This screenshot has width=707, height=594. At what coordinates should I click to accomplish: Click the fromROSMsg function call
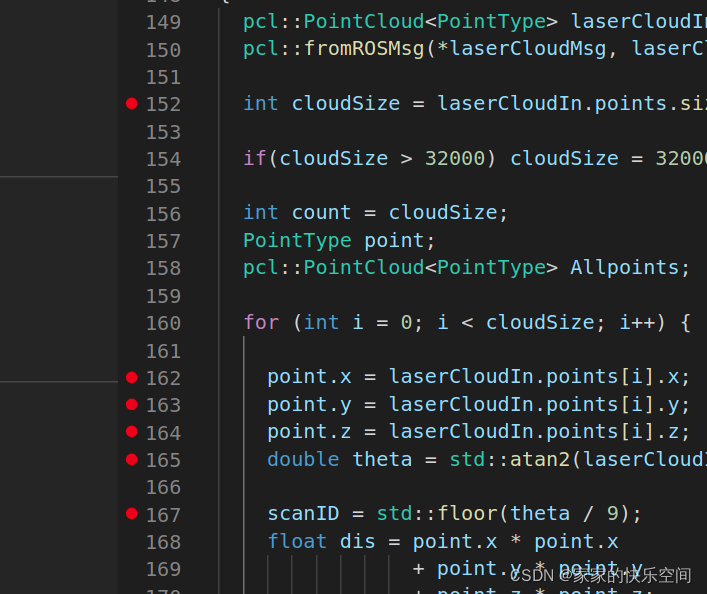point(364,49)
